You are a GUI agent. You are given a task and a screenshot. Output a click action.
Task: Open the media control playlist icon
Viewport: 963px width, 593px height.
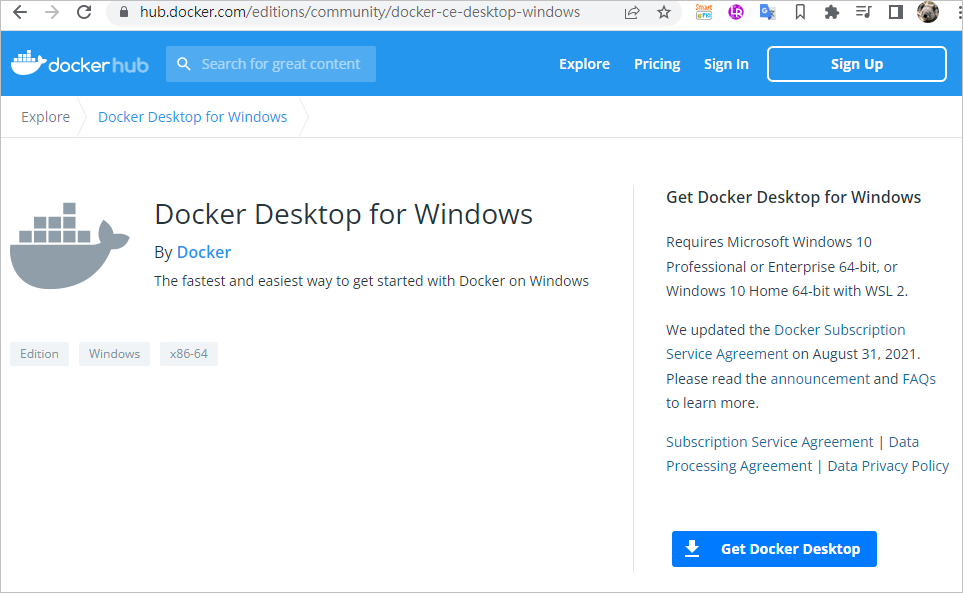tap(864, 12)
